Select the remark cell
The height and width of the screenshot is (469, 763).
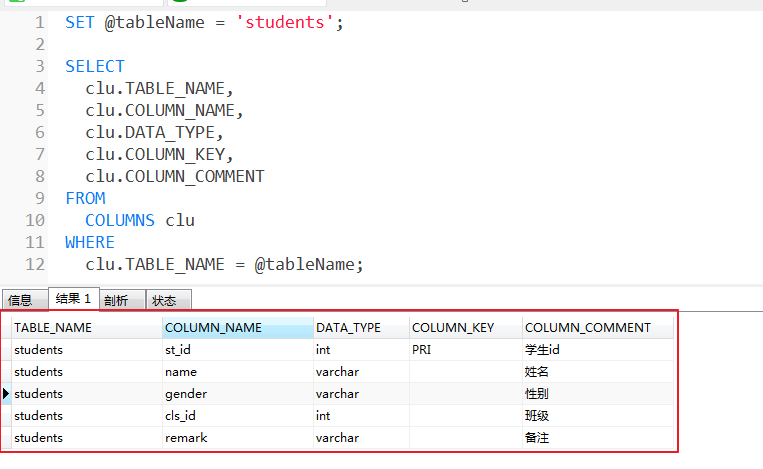click(237, 437)
